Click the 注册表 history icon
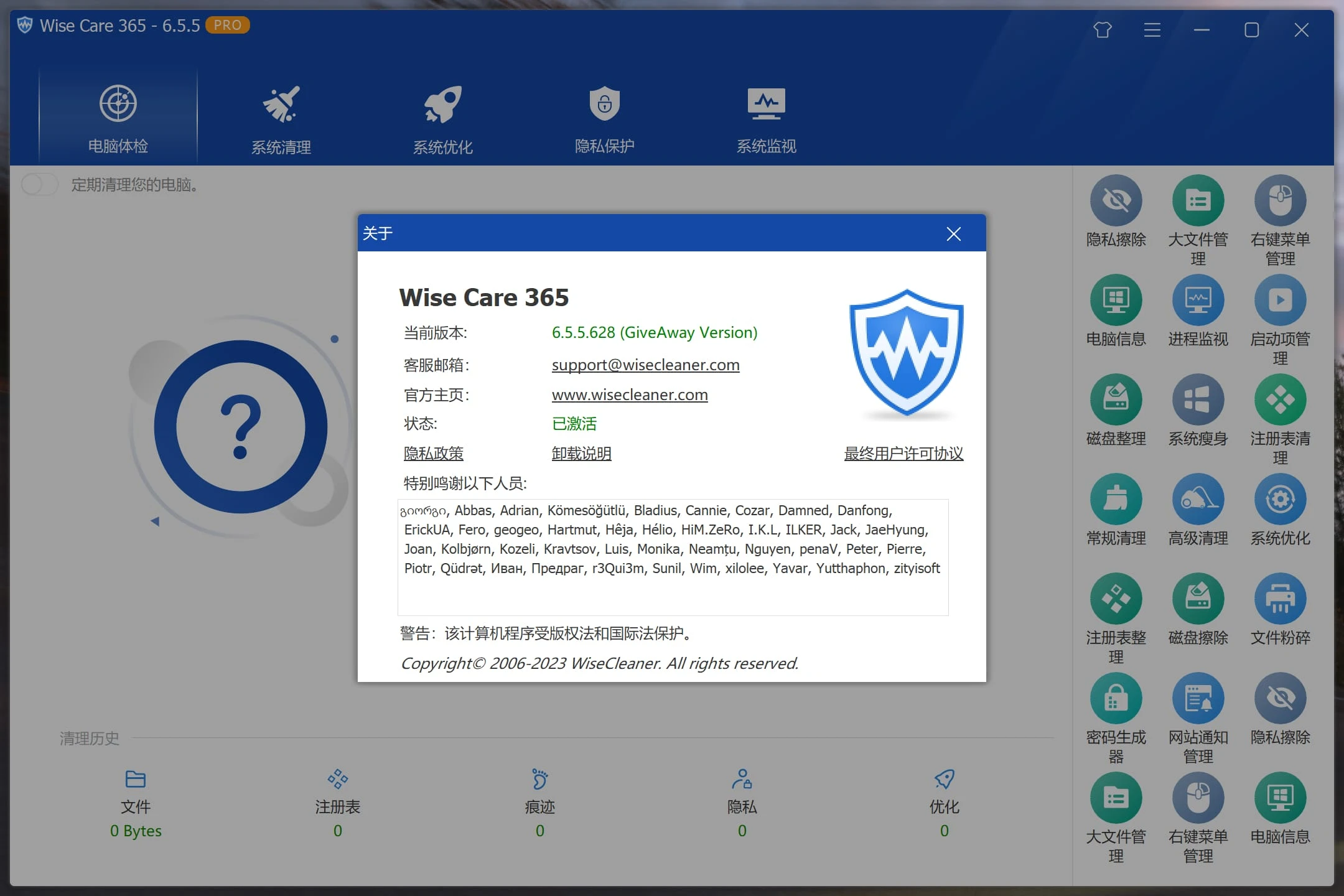Viewport: 1344px width, 896px height. point(337,779)
